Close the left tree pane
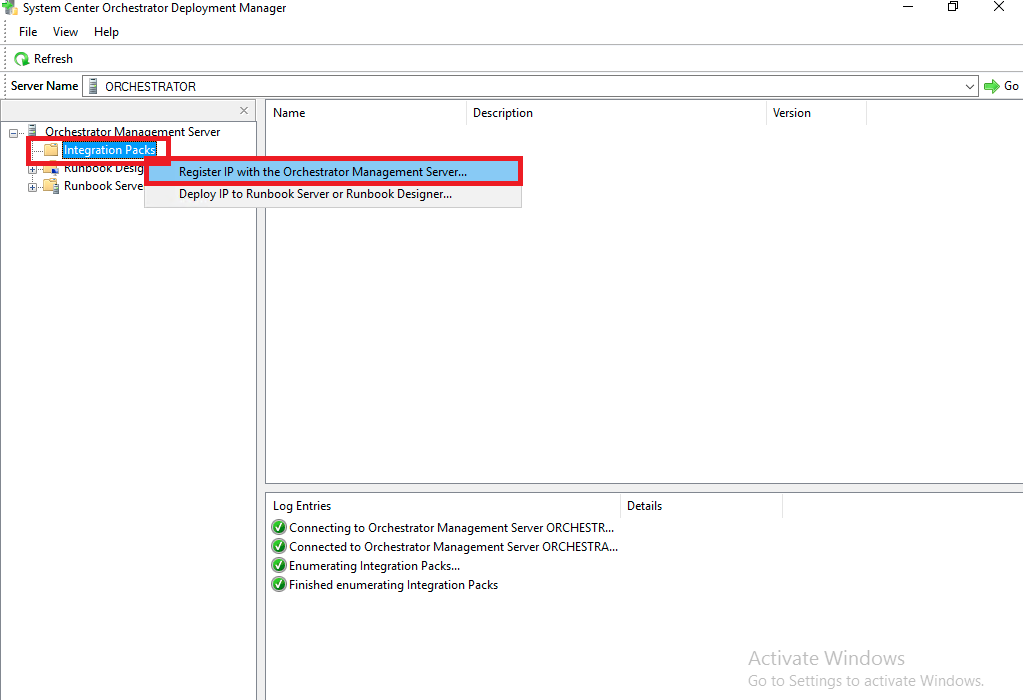The width and height of the screenshot is (1023, 700). 244,111
